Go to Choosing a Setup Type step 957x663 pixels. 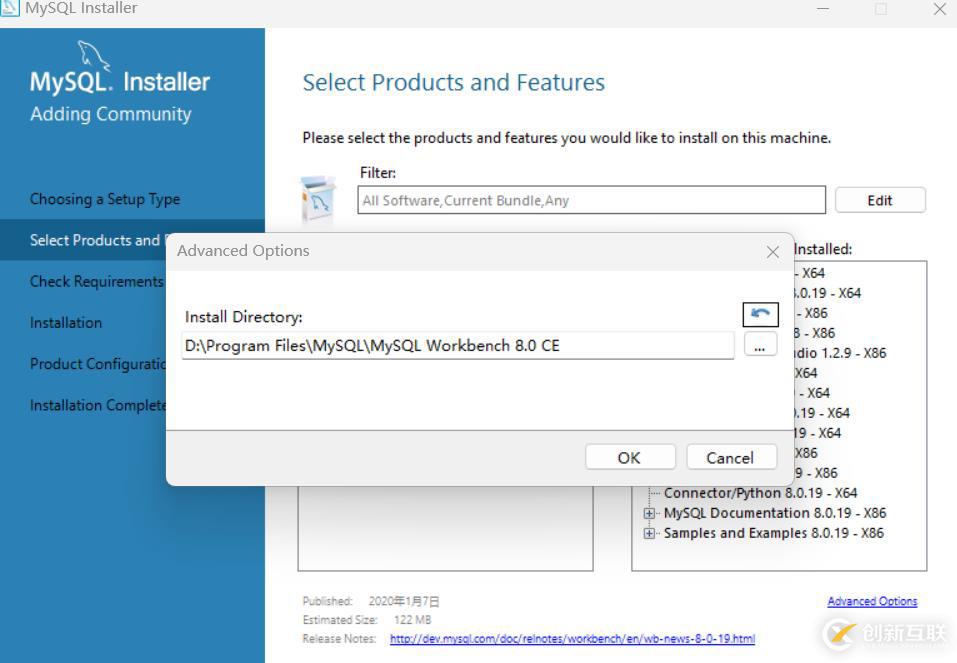(x=105, y=199)
